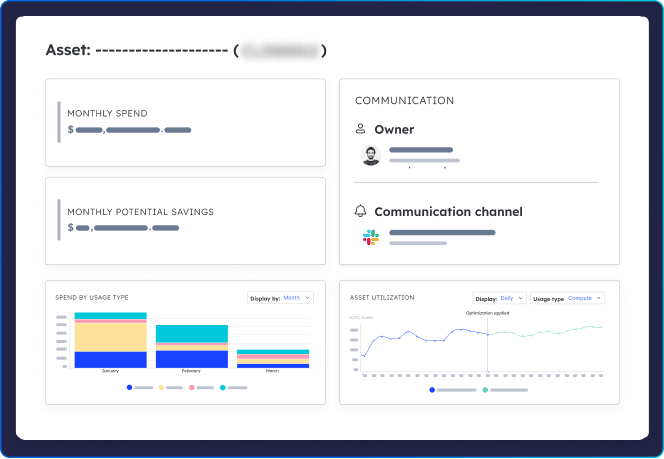This screenshot has height=459, width=664.
Task: Click the teal legend dot in utilization chart
Action: [x=485, y=390]
